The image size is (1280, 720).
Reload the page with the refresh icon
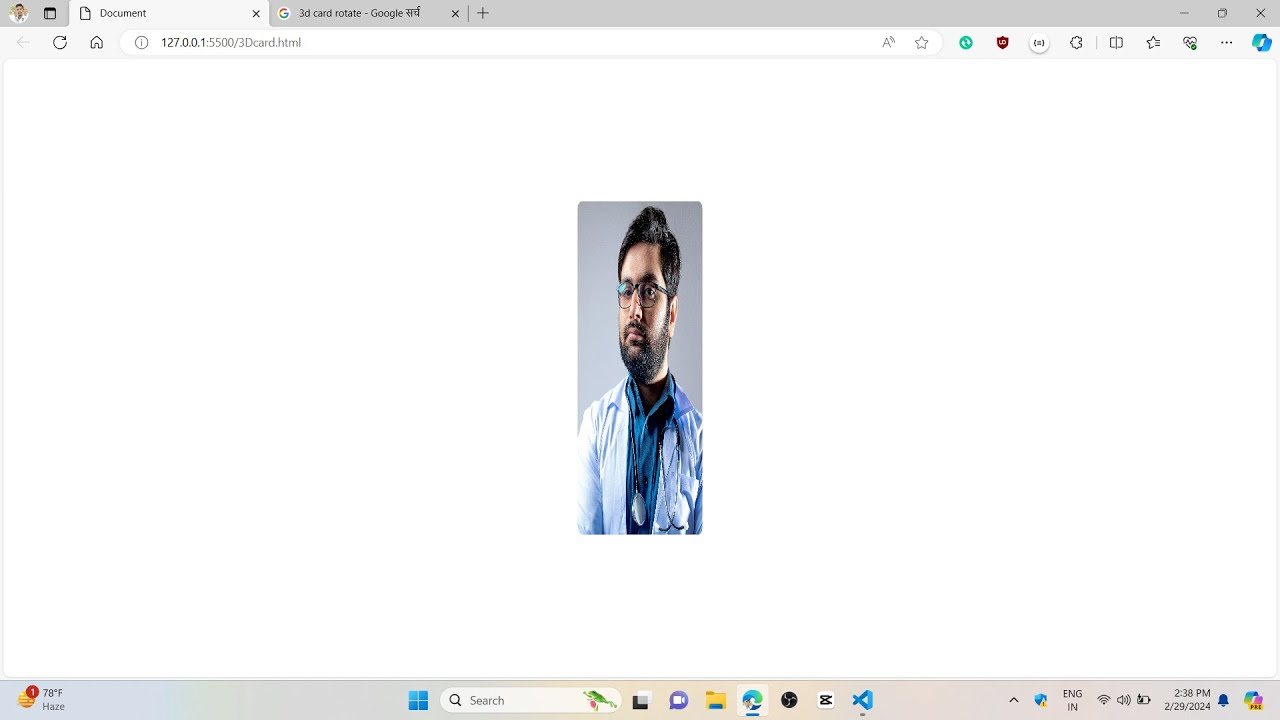tap(60, 42)
